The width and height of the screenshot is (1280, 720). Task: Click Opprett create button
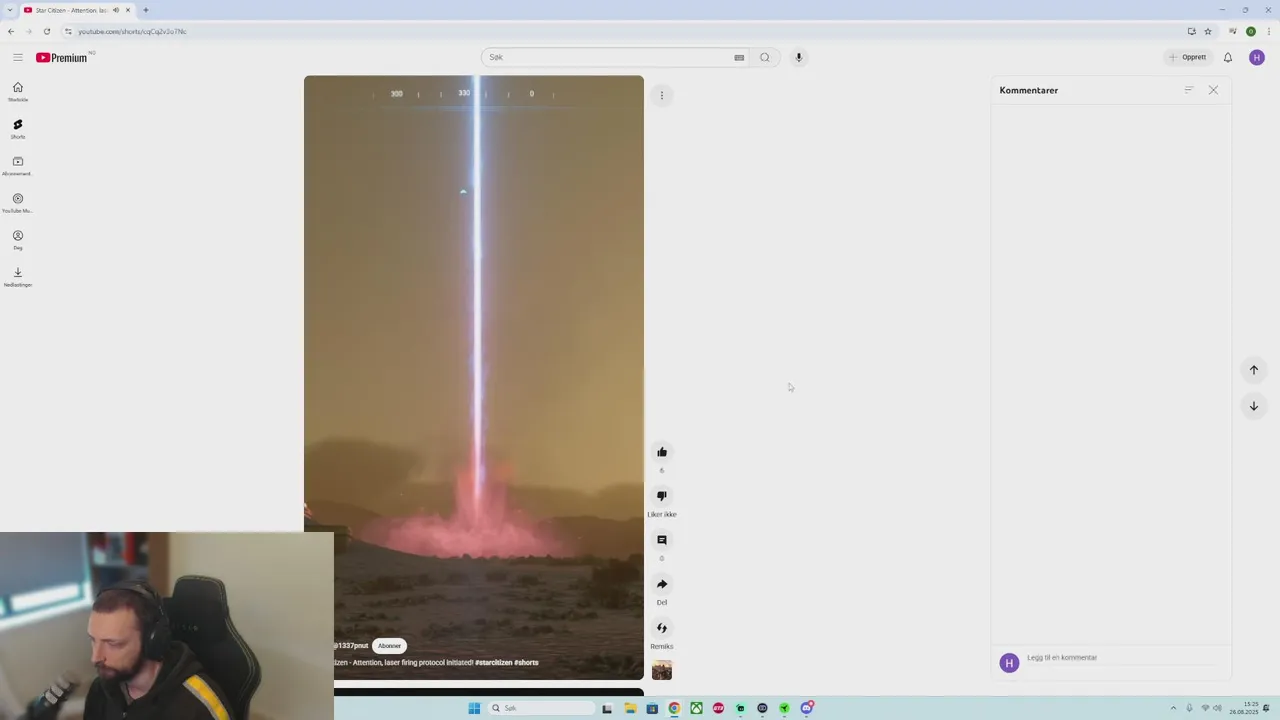pyautogui.click(x=1188, y=57)
